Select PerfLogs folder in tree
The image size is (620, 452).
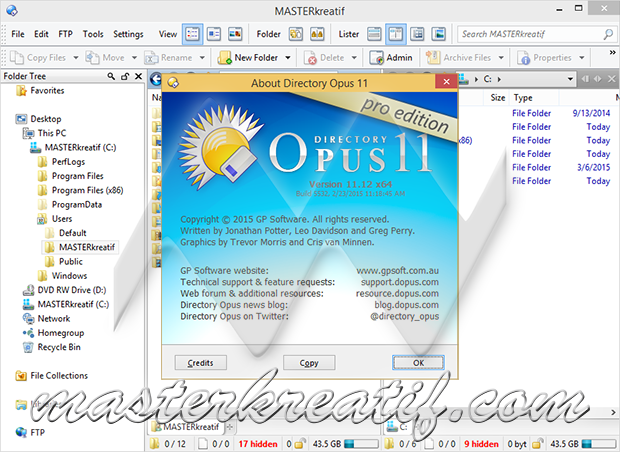[x=68, y=162]
